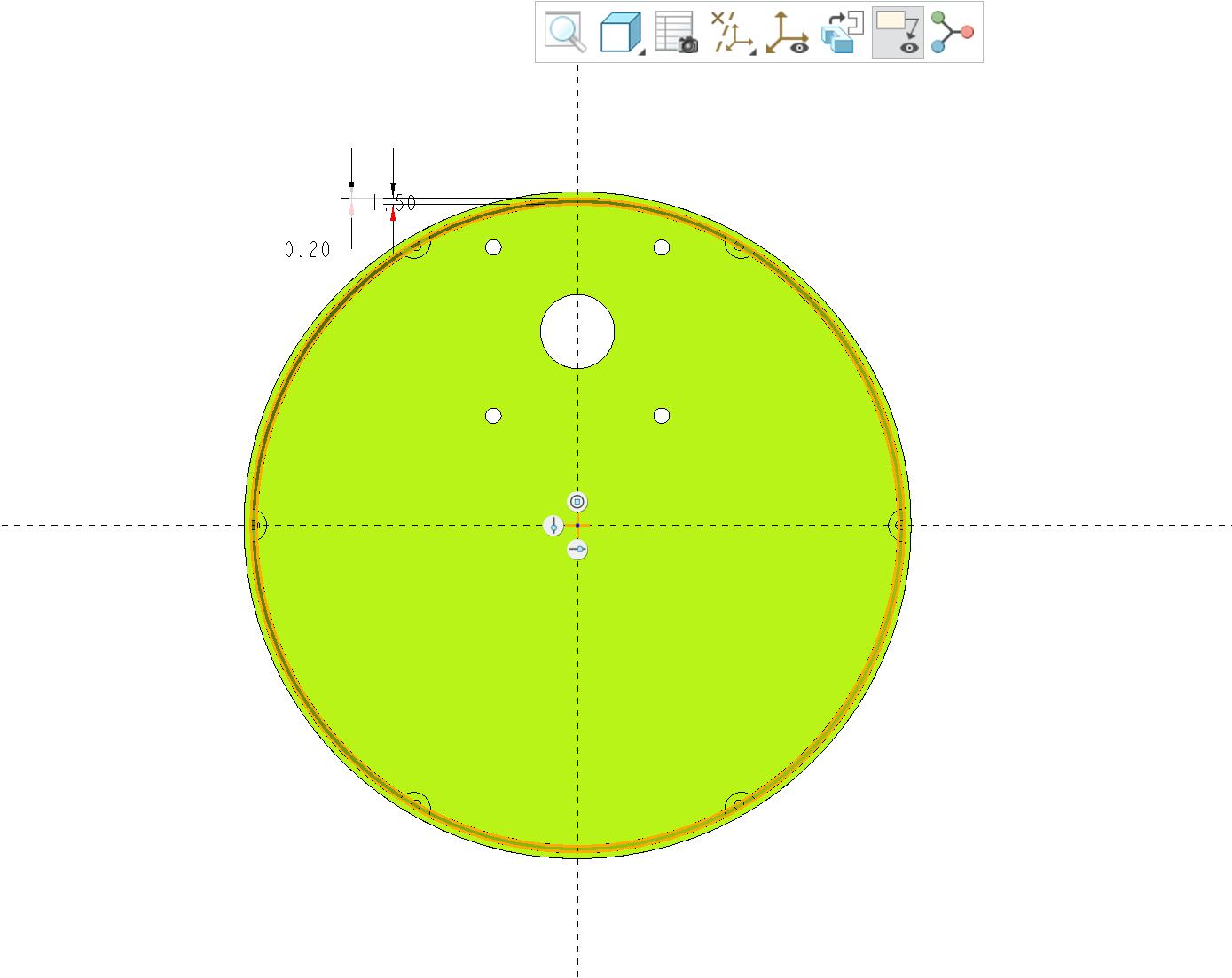Toggle spin center axes visibility

788,32
